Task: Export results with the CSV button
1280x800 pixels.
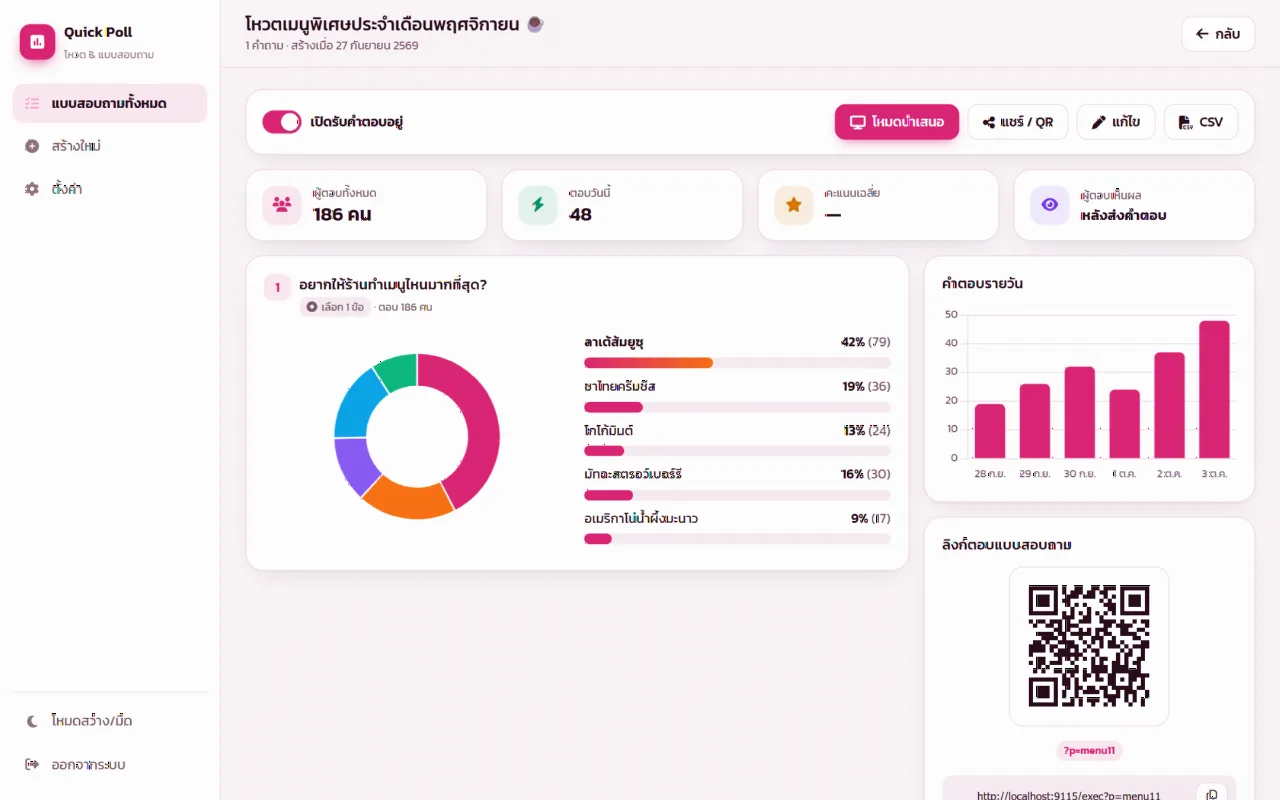Action: click(x=1201, y=122)
